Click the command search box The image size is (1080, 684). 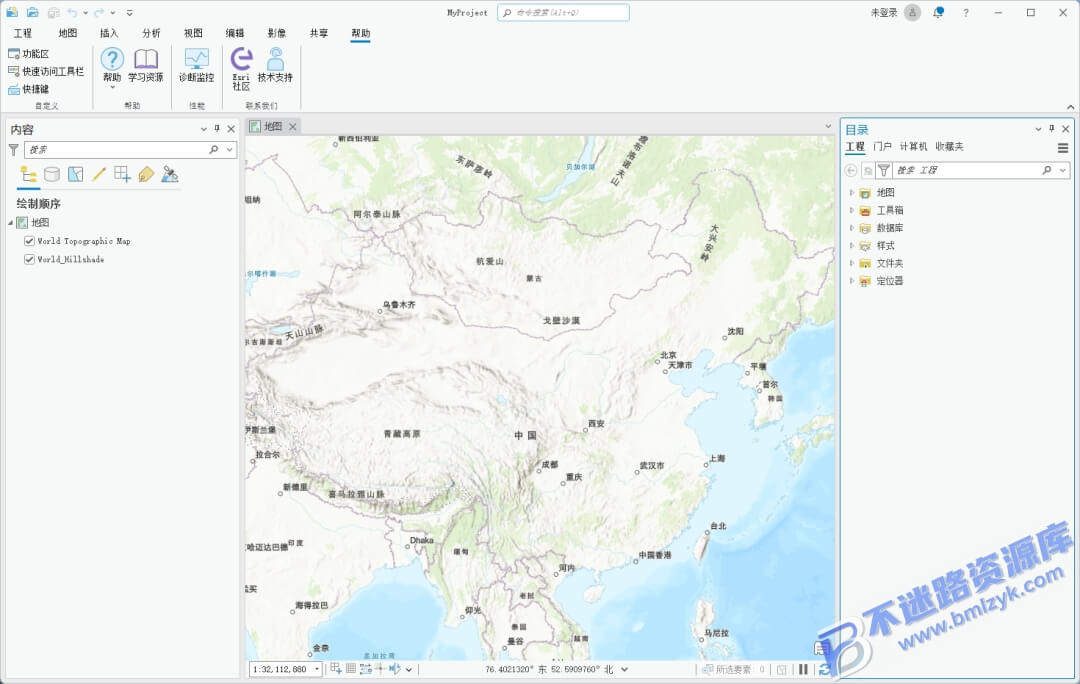point(563,12)
